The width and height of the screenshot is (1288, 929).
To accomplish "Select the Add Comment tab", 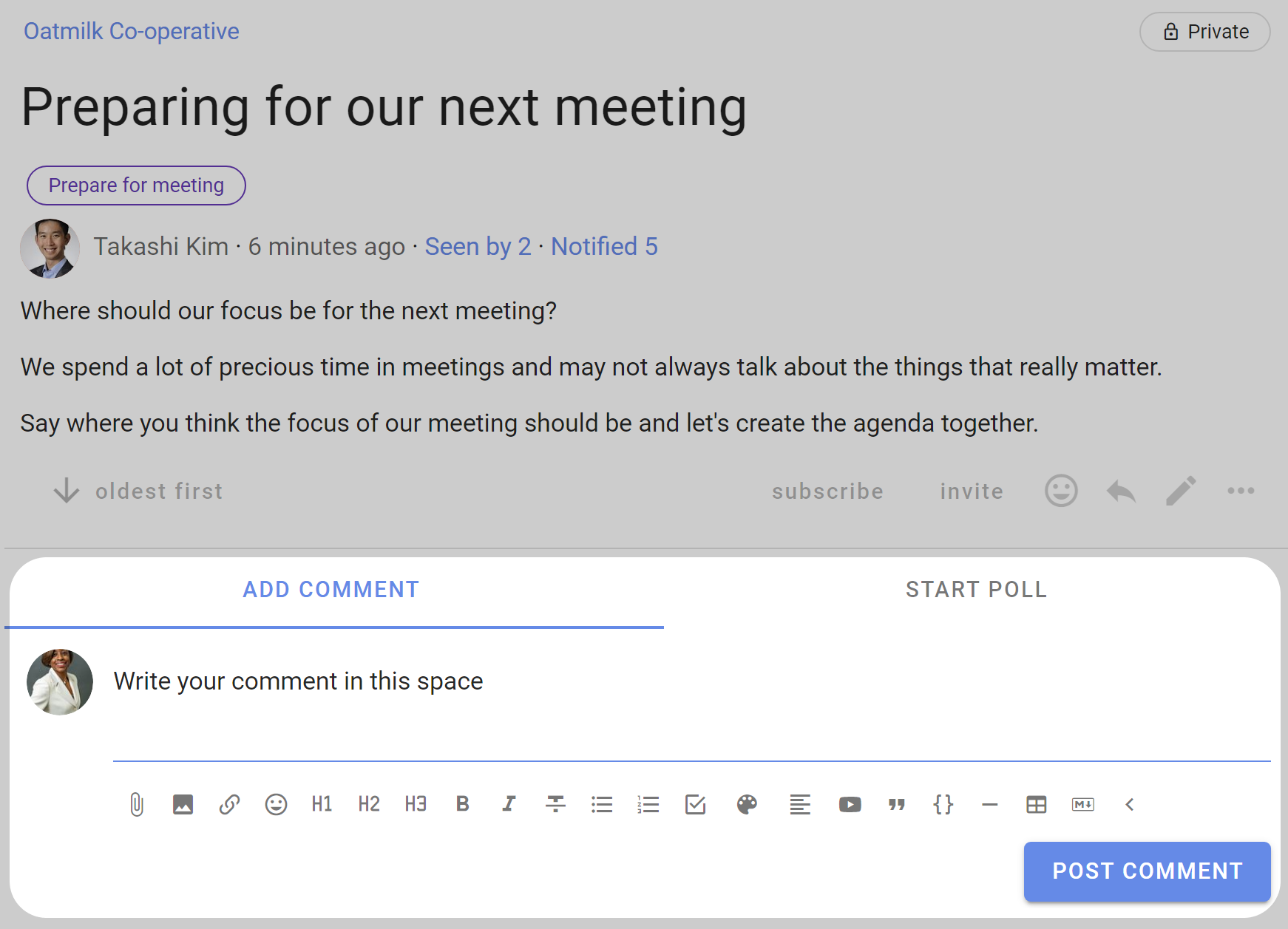I will pos(331,590).
